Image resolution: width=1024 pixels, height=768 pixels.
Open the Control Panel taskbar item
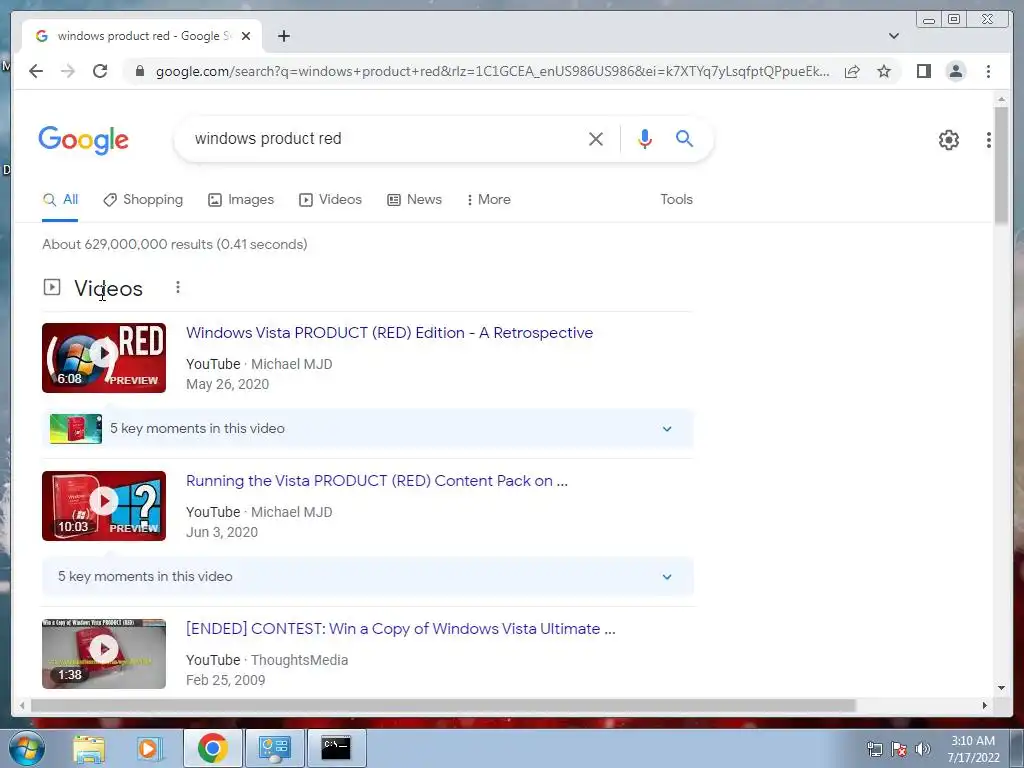274,748
